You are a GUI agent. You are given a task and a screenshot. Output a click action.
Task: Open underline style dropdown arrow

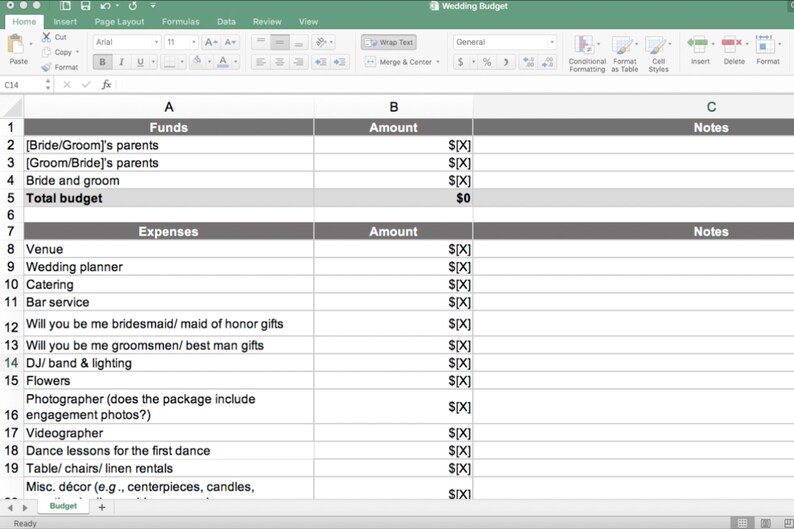153,62
